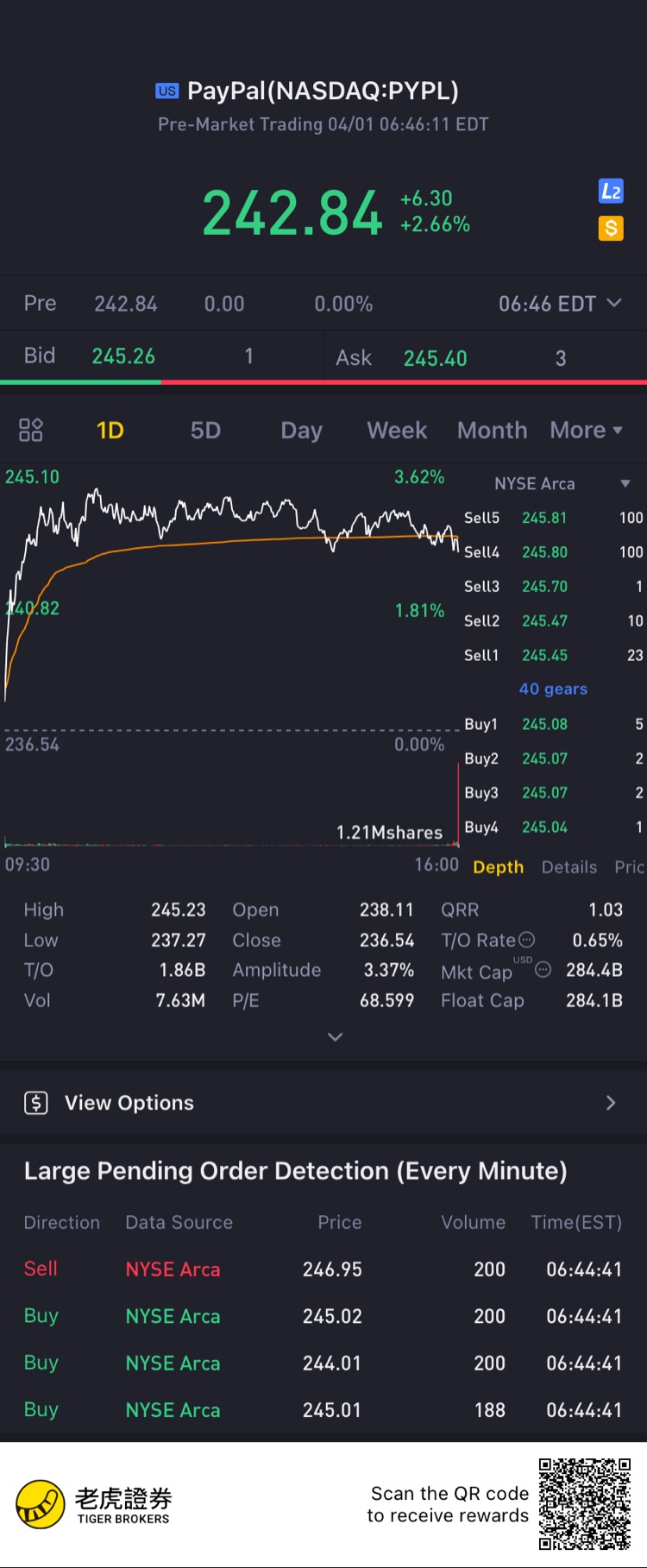Tap the info icon beside Mkt Cap

click(543, 970)
